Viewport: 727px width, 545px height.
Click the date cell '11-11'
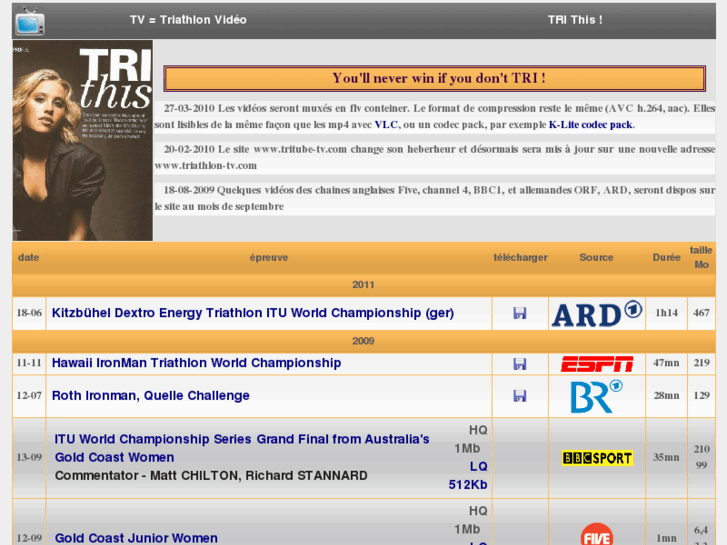[x=29, y=363]
